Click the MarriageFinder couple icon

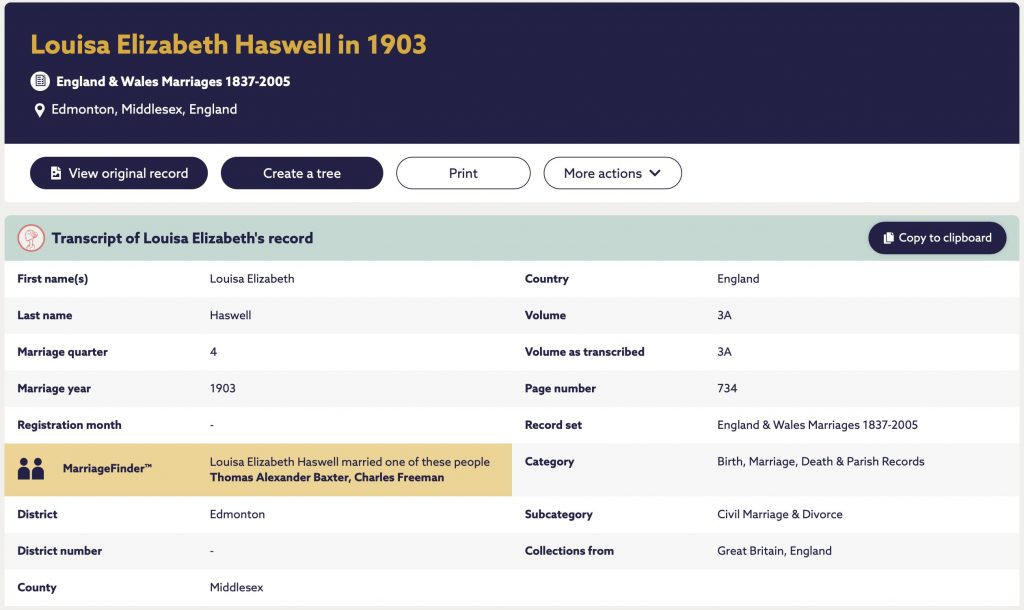pyautogui.click(x=31, y=469)
